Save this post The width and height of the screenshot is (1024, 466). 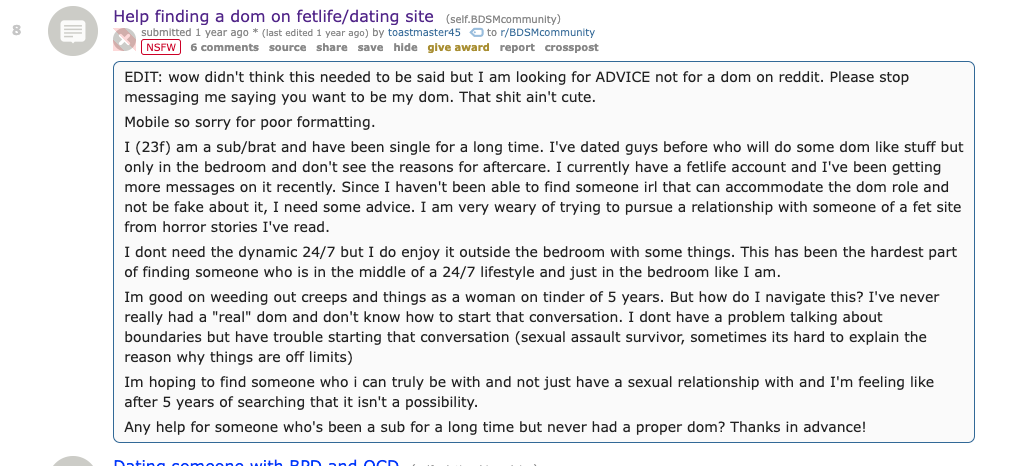370,47
